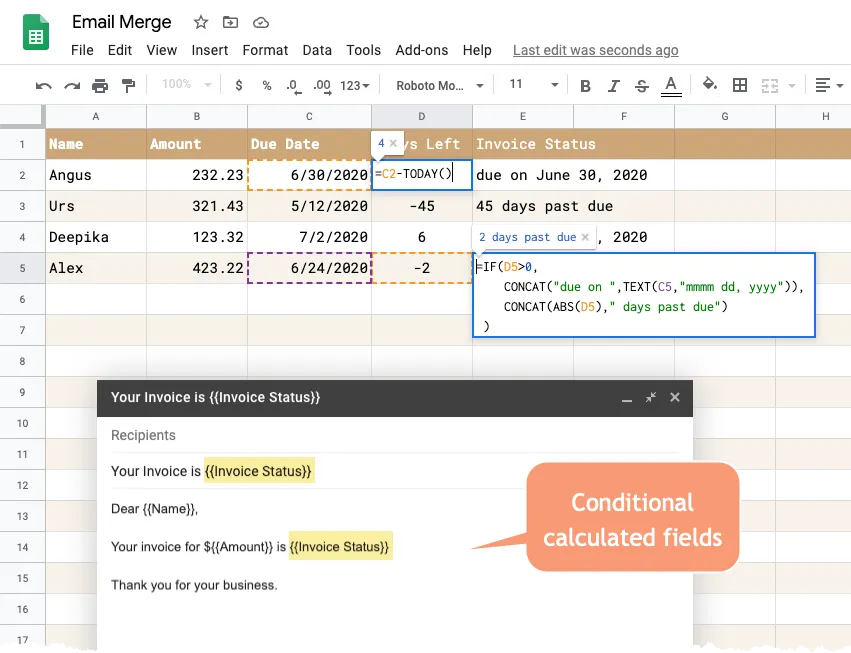This screenshot has width=851, height=653.
Task: Click the Print icon
Action: (99, 85)
